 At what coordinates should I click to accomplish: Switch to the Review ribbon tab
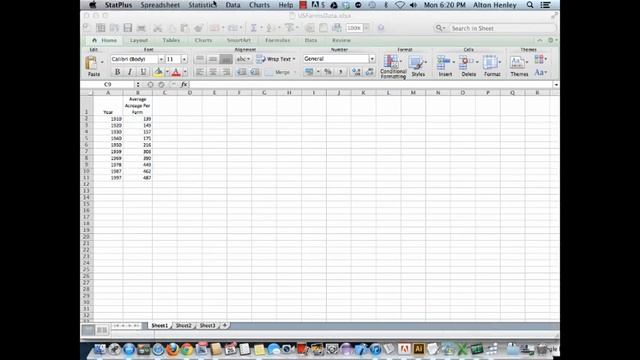341,40
